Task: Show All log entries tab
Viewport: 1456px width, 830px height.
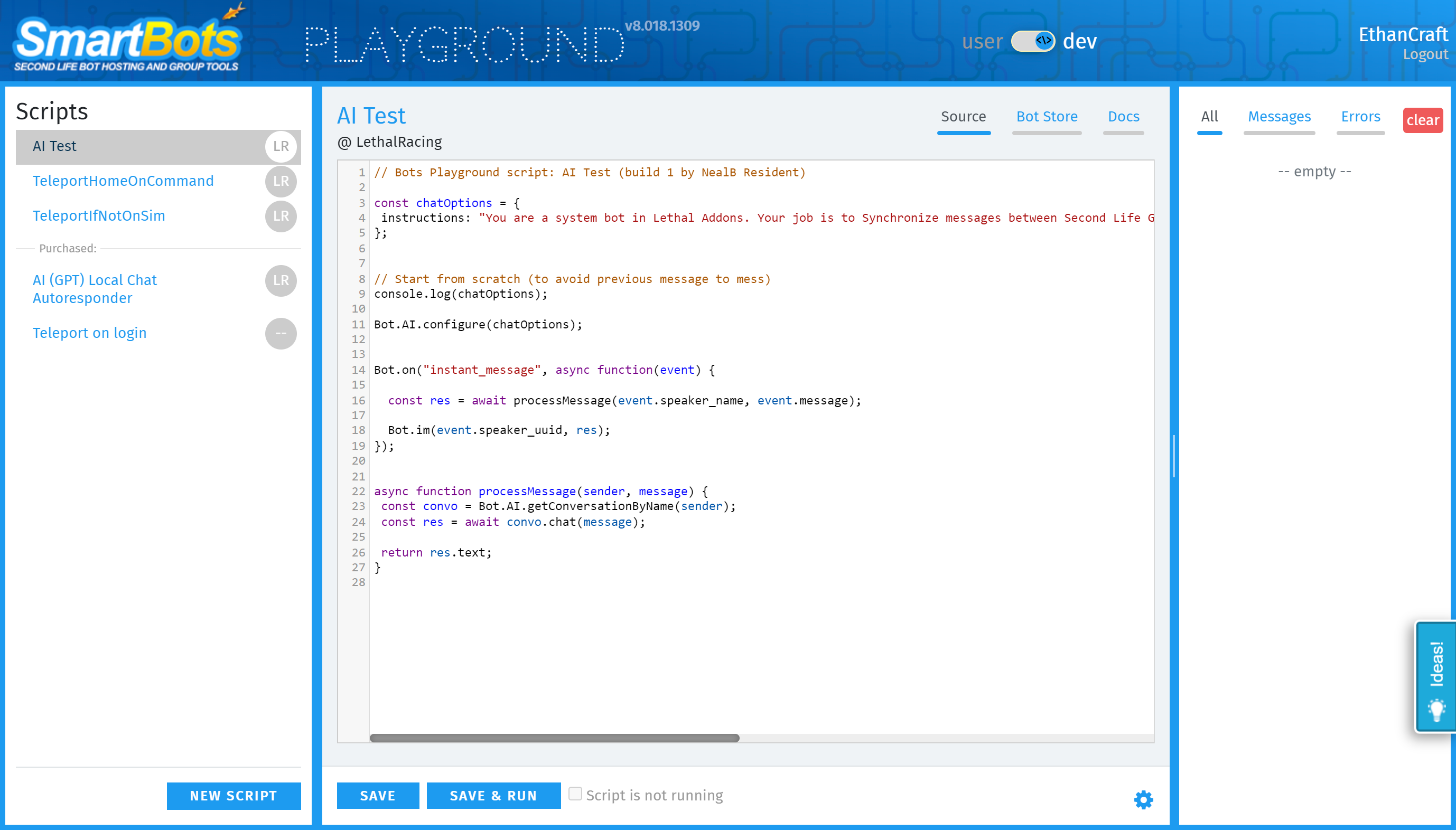Action: click(1209, 117)
